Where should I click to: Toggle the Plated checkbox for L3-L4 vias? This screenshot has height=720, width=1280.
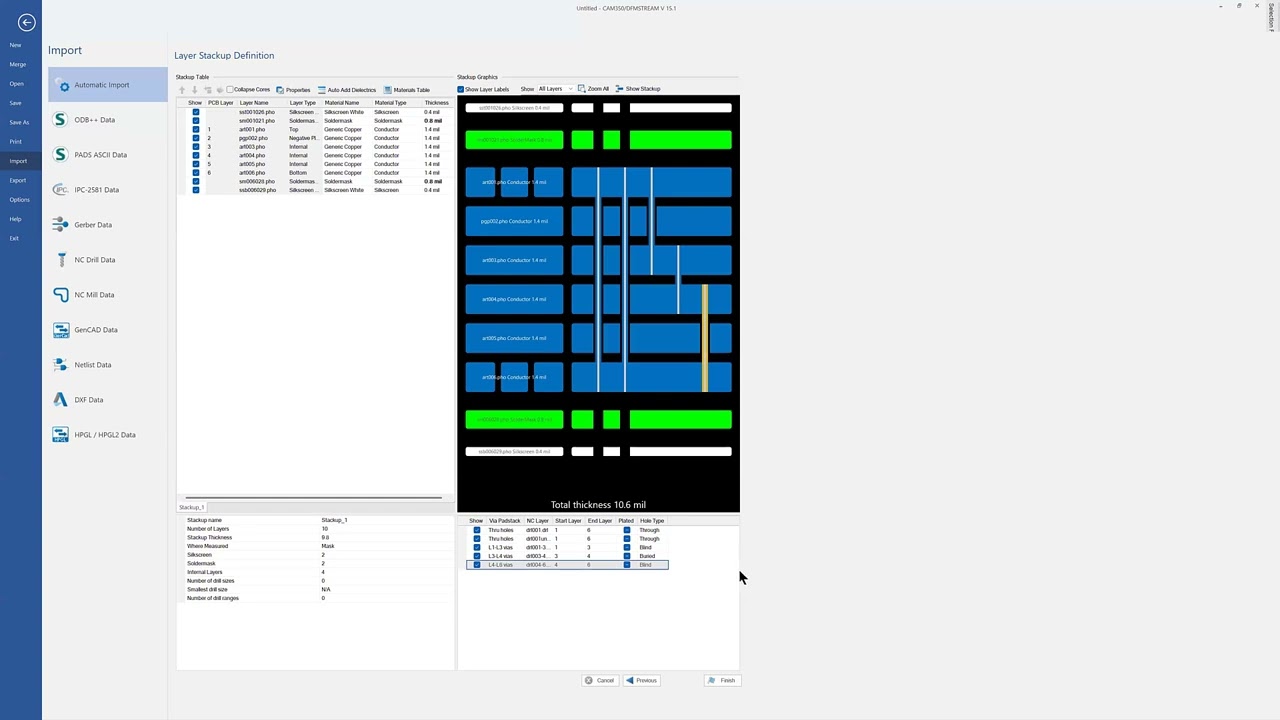626,556
